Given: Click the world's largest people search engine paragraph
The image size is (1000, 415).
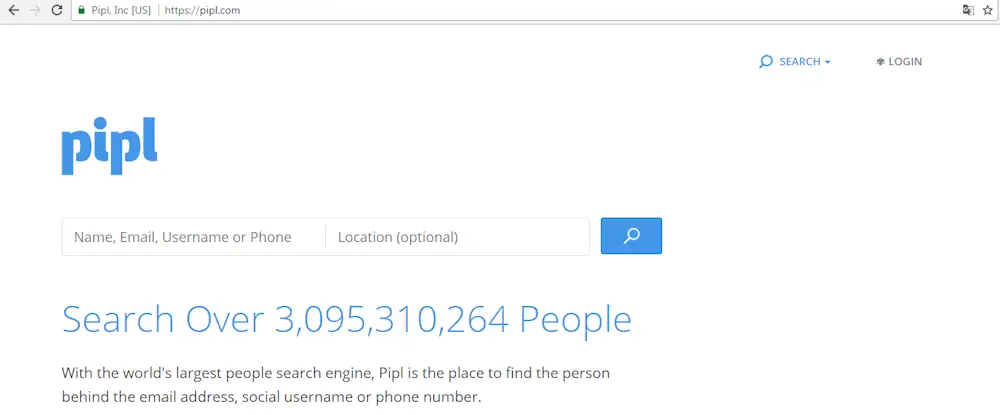Looking at the screenshot, I should 336,385.
